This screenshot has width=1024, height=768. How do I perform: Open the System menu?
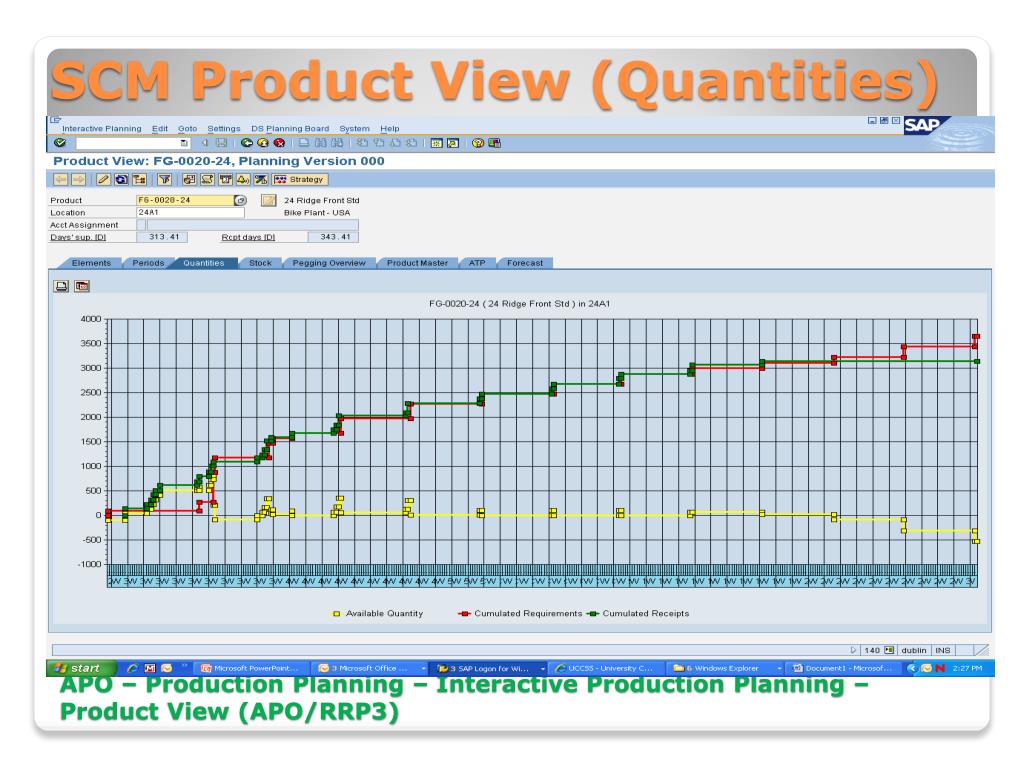tap(355, 129)
